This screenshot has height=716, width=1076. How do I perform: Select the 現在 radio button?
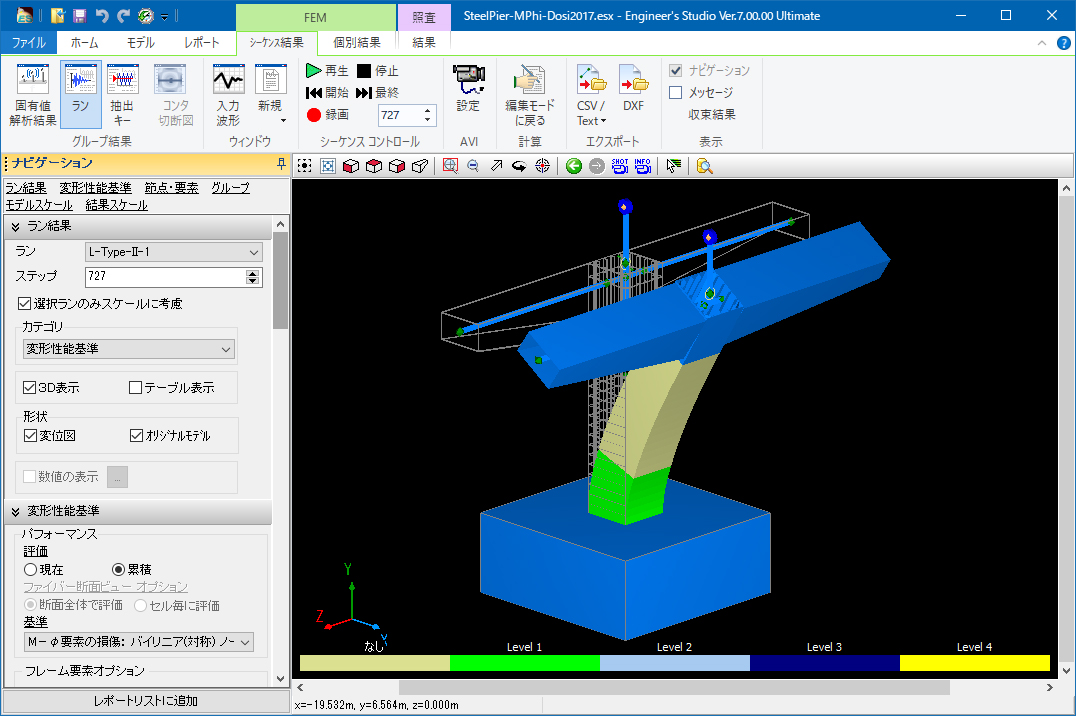[x=31, y=568]
